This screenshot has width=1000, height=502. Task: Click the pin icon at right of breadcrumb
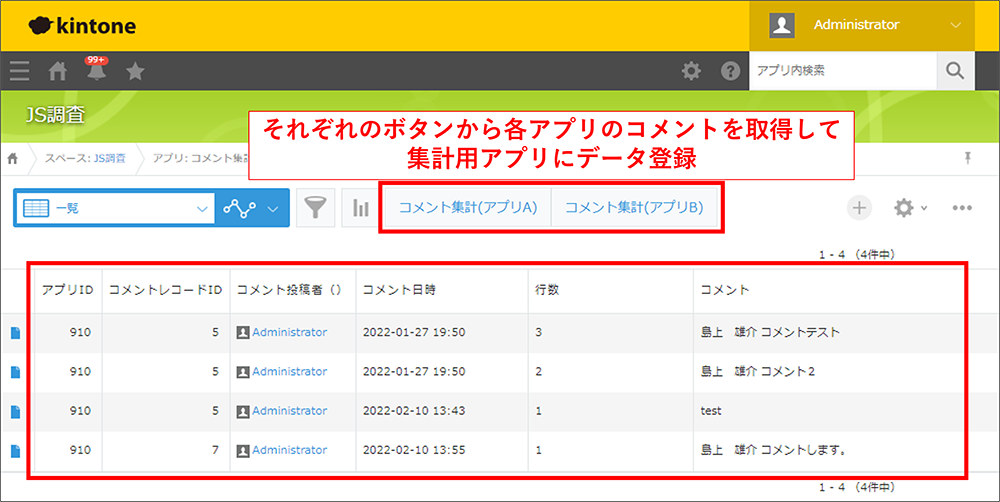[x=968, y=159]
